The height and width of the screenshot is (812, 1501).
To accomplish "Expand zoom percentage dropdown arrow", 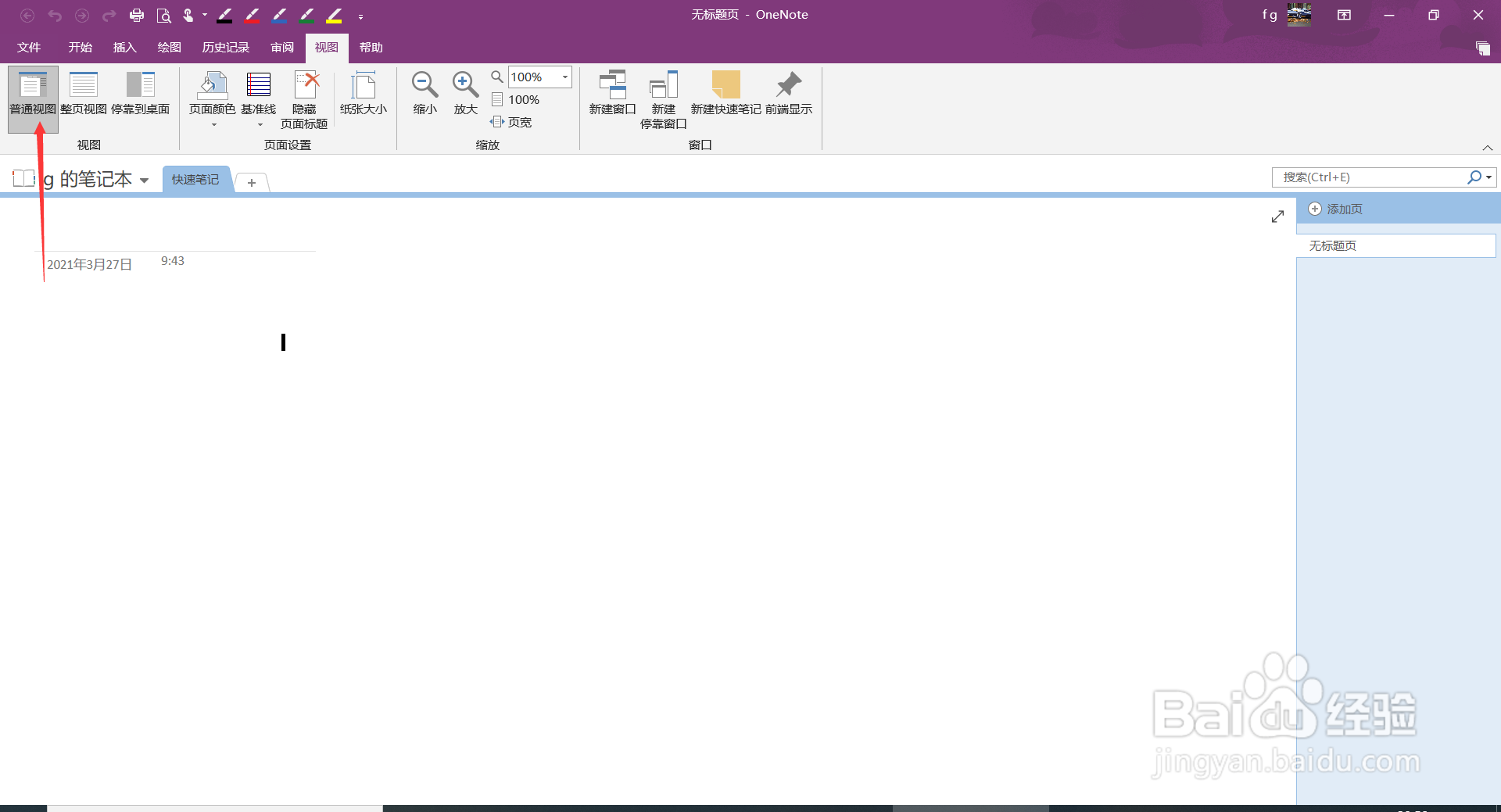I will (565, 77).
